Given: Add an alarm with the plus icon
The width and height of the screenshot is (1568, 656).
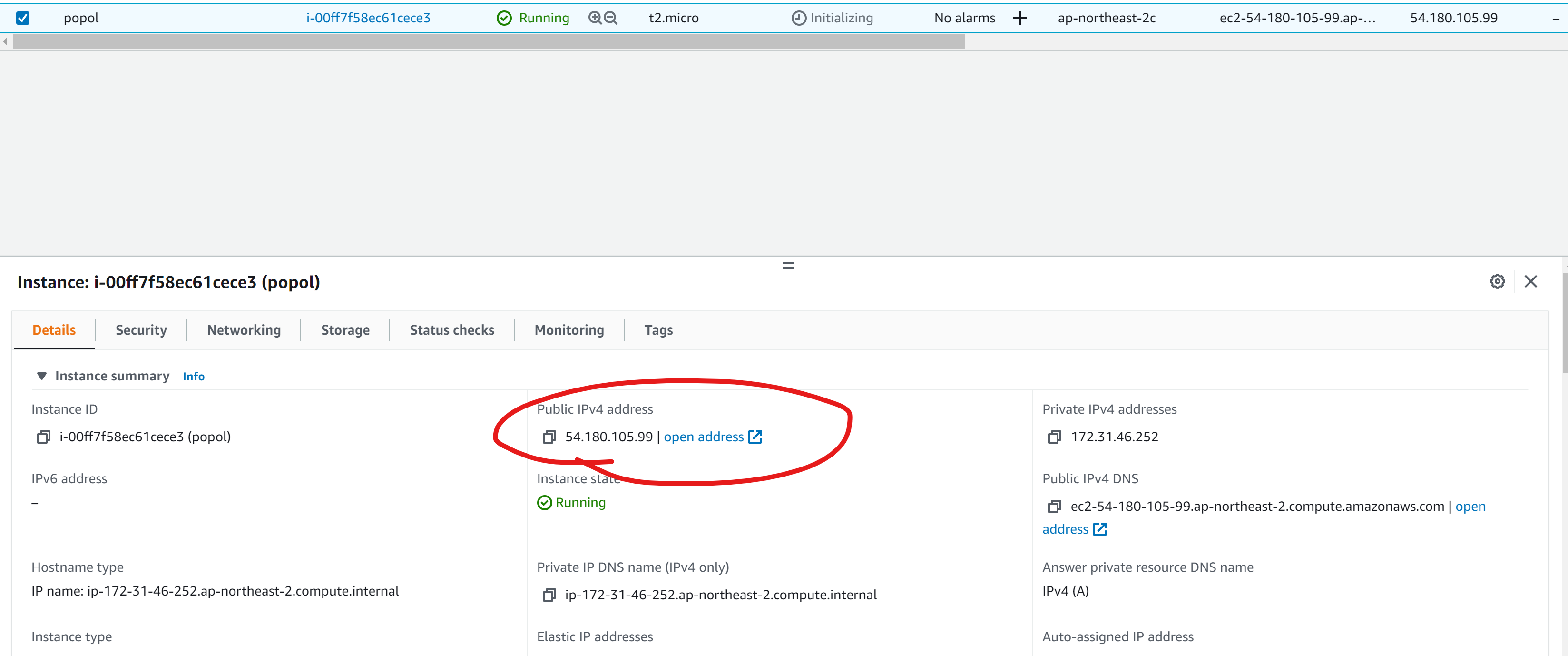Looking at the screenshot, I should (x=1019, y=18).
